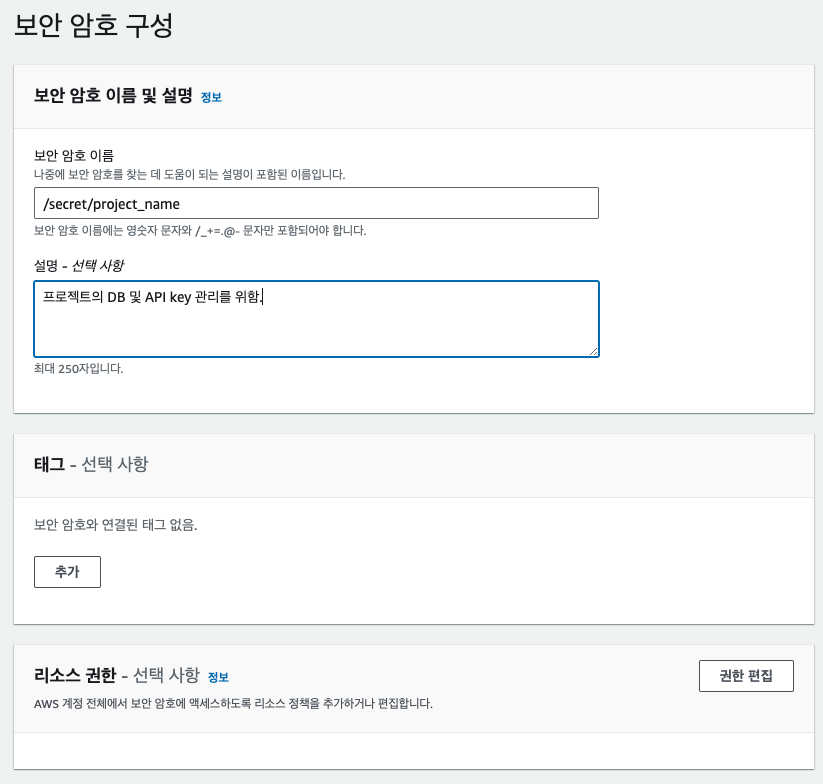Grab the textarea resize handle corner
The image size is (823, 784).
(593, 352)
